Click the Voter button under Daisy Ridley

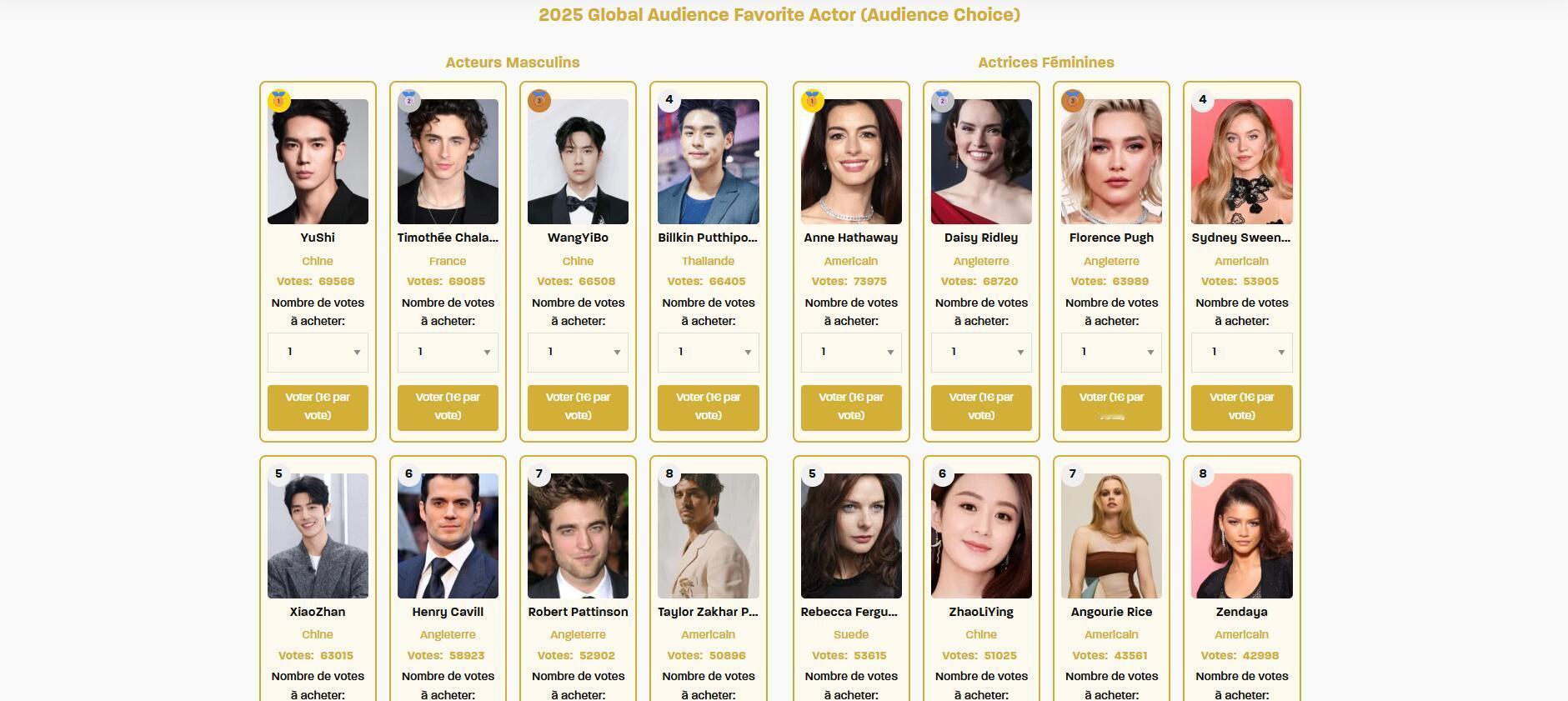pyautogui.click(x=981, y=408)
